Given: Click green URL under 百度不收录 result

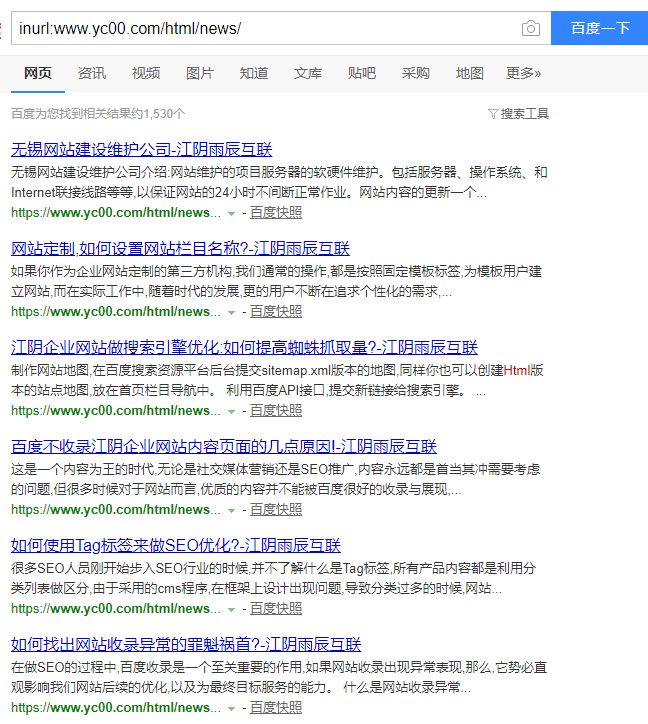Looking at the screenshot, I should click(116, 510).
